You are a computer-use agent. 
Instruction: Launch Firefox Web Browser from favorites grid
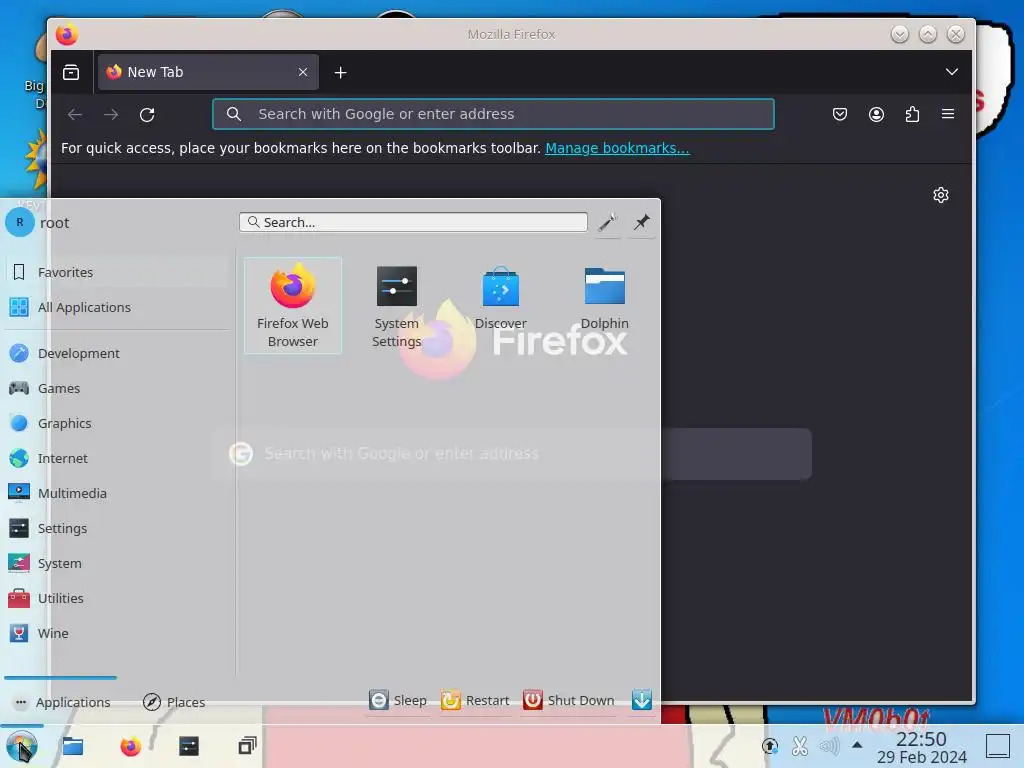(x=293, y=305)
